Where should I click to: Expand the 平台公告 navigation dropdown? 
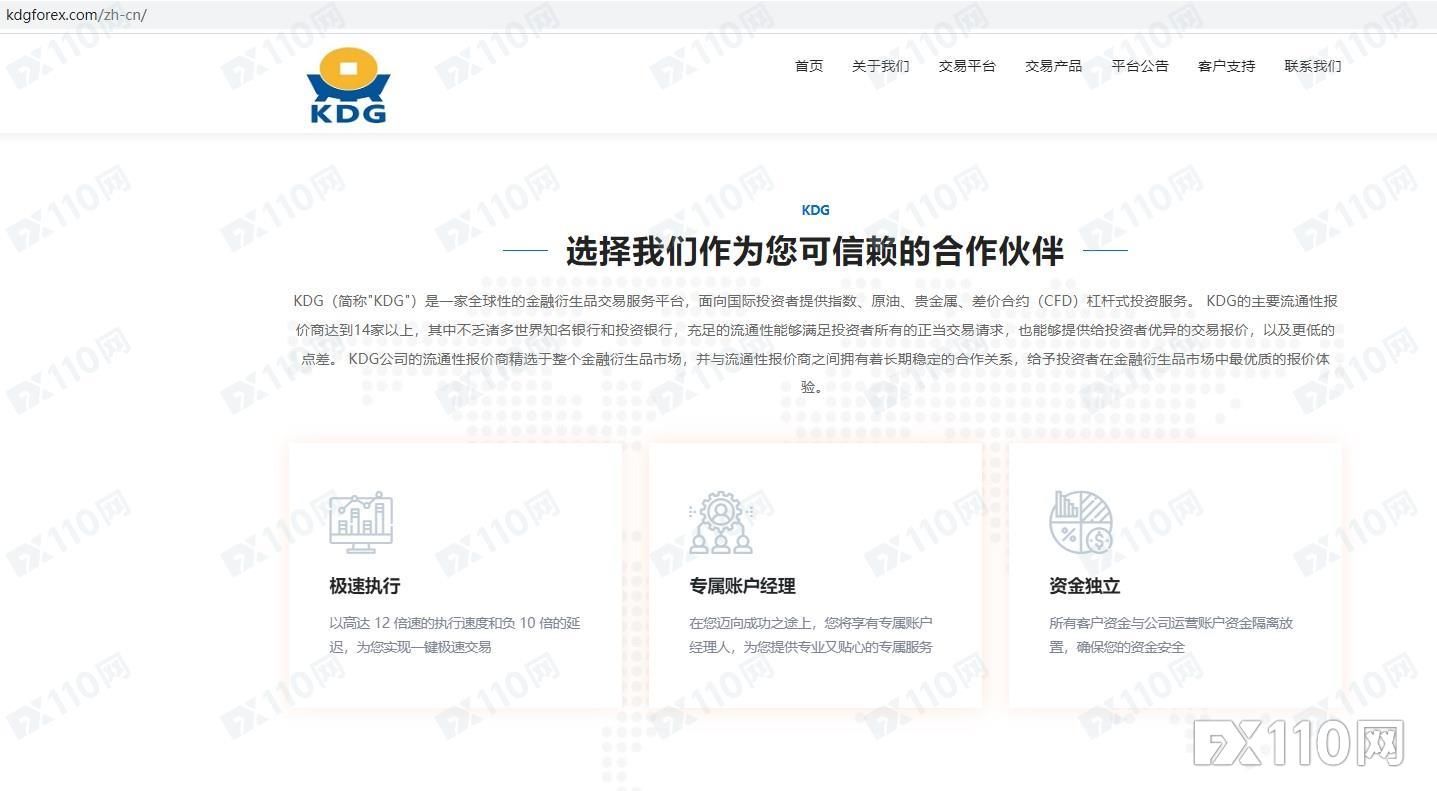pyautogui.click(x=1139, y=66)
